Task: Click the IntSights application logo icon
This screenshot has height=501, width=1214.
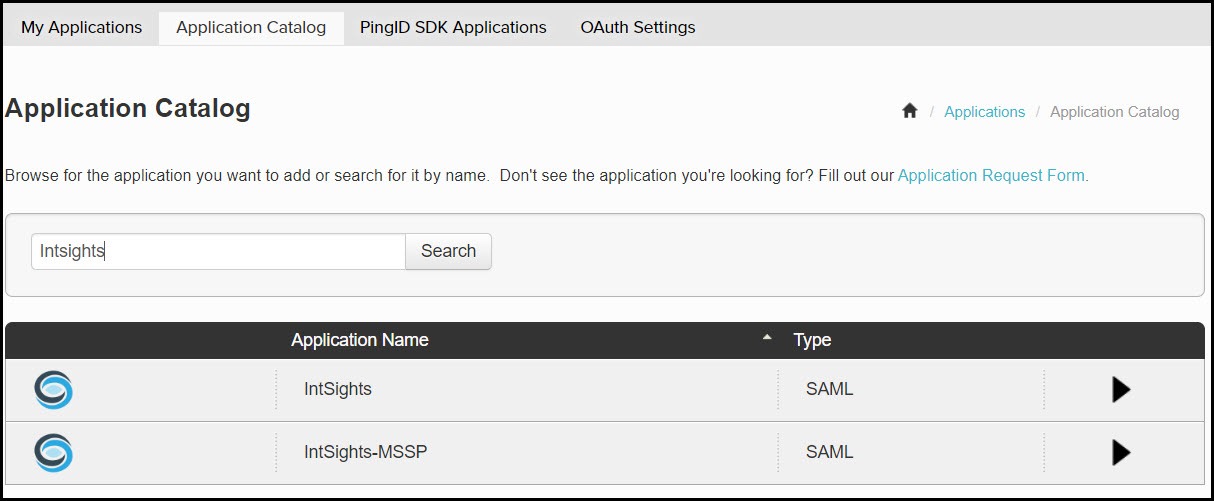Action: pyautogui.click(x=53, y=390)
